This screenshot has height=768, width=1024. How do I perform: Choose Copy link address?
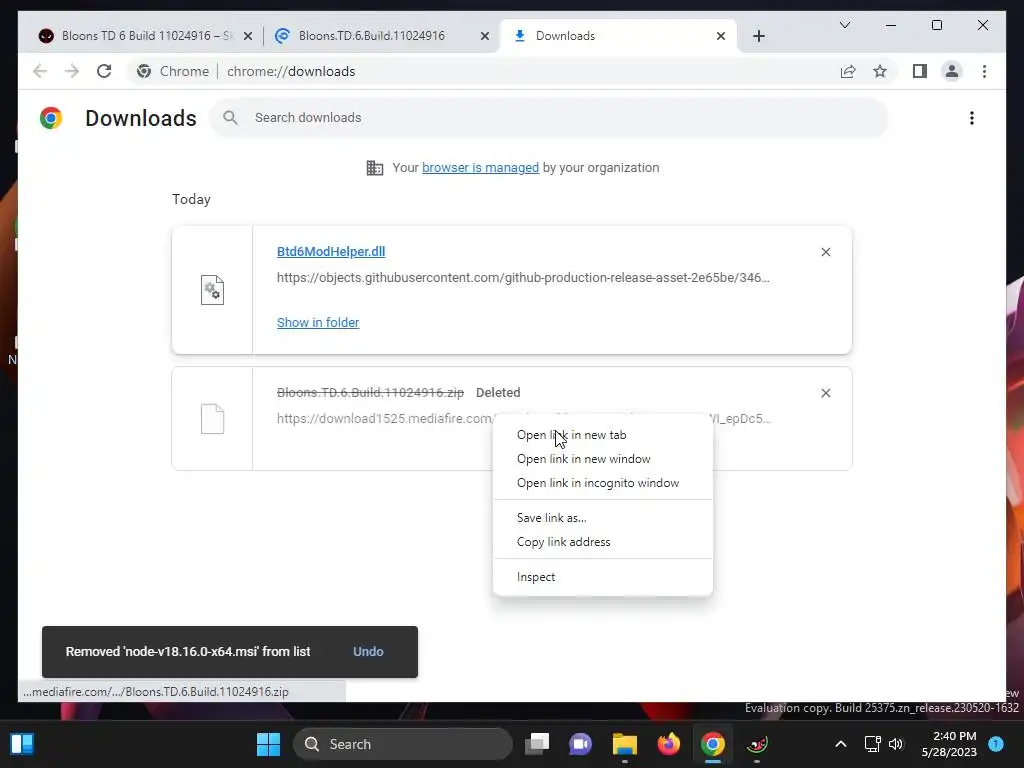602,542
